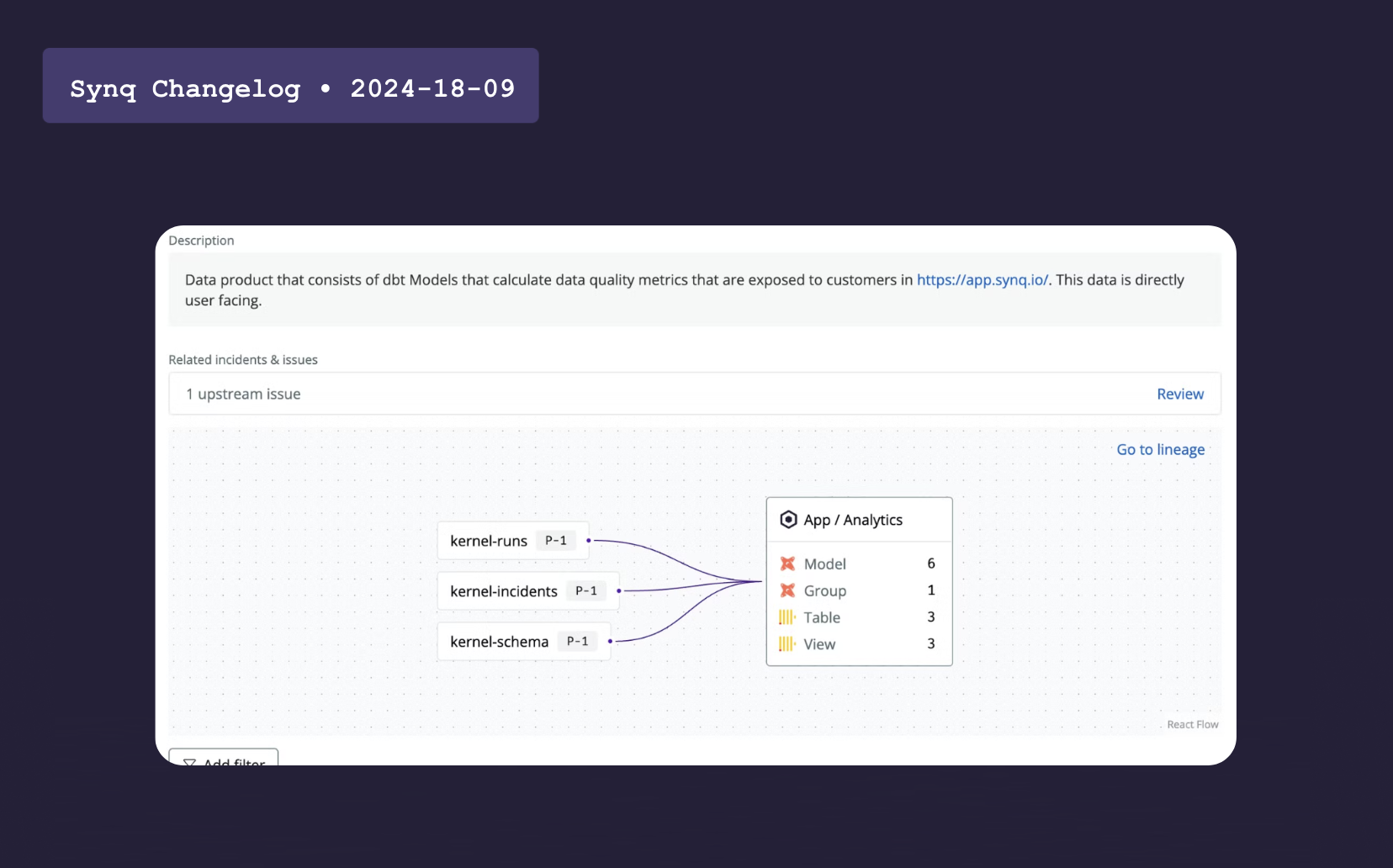Click the Synq Changelog title banner
1393x868 pixels.
pos(291,86)
